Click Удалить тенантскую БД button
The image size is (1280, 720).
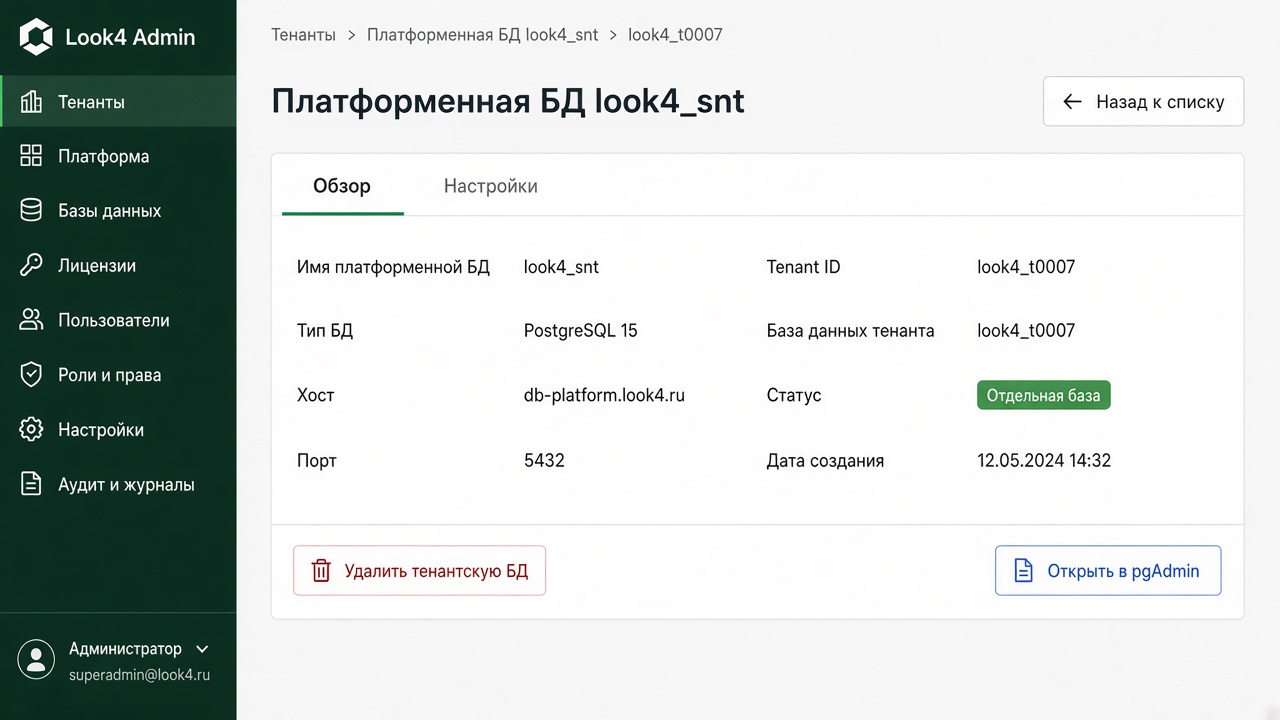[419, 571]
